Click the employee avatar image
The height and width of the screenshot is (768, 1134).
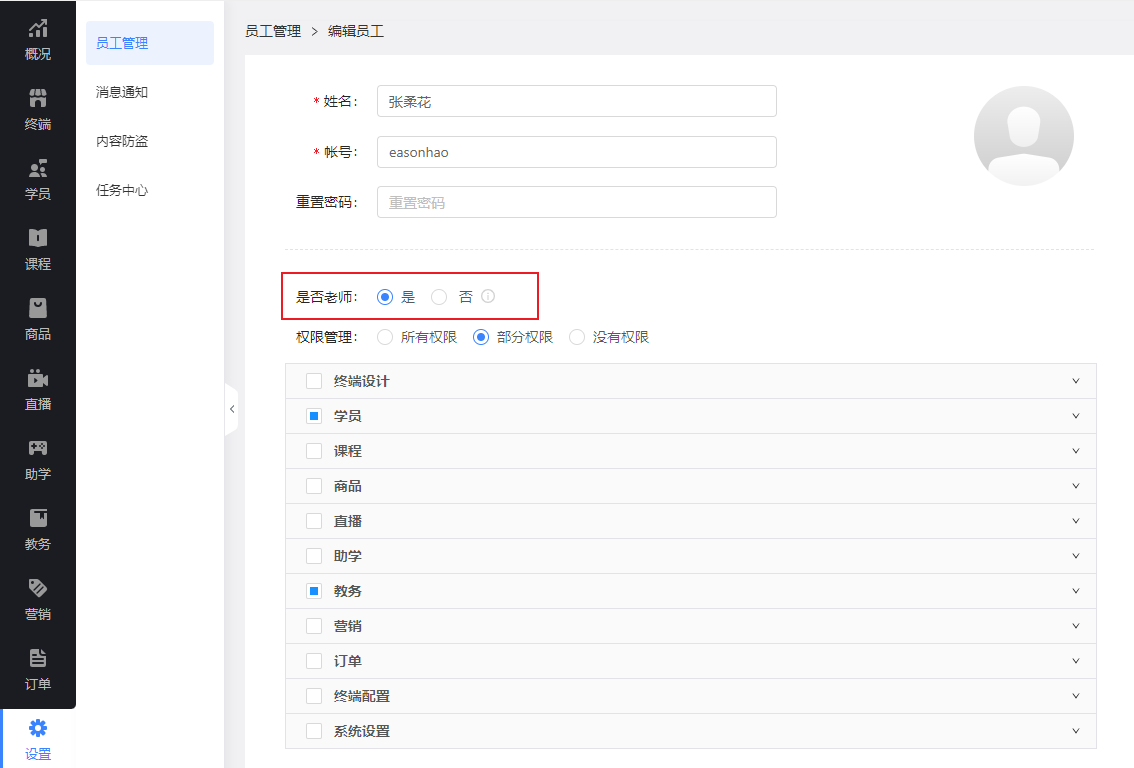(1023, 136)
